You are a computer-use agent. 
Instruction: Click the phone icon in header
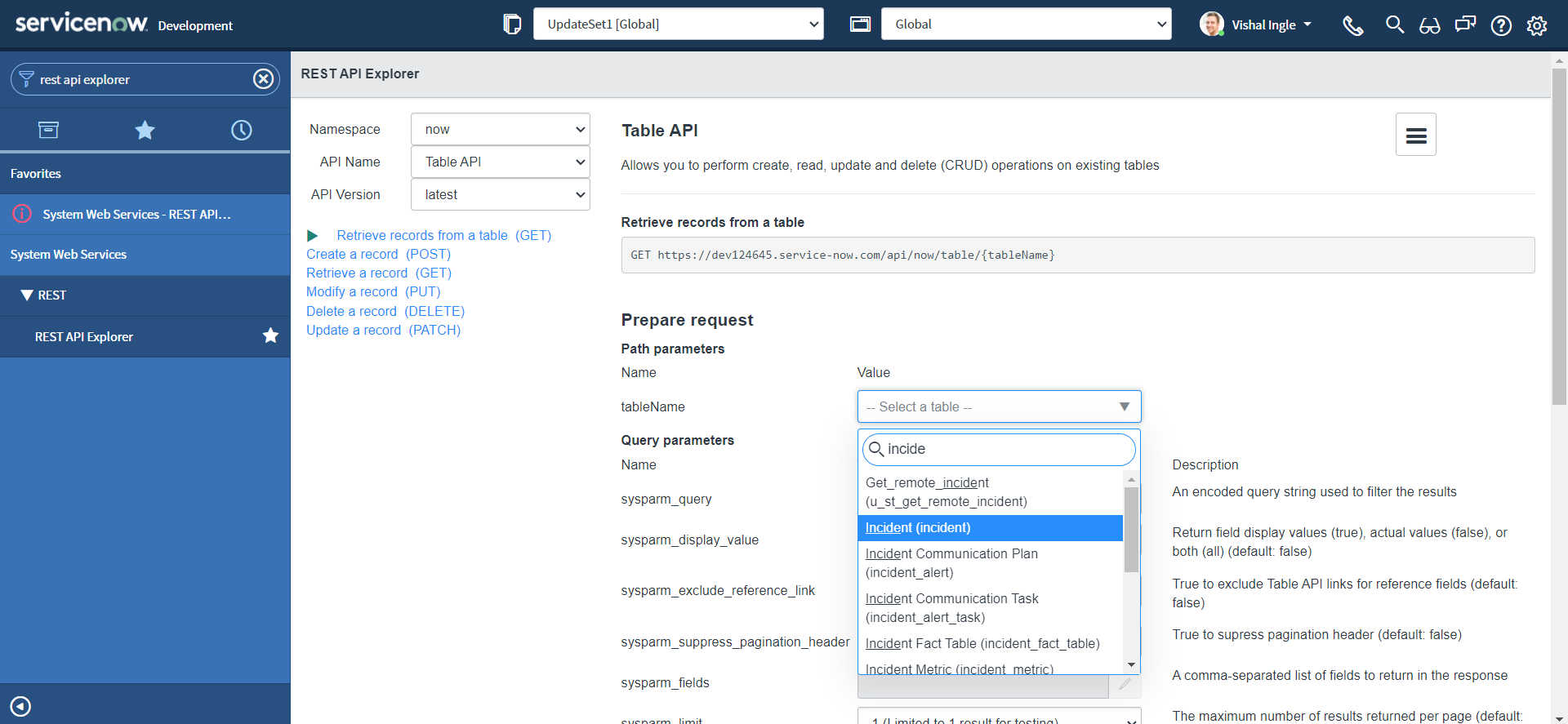coord(1353,25)
